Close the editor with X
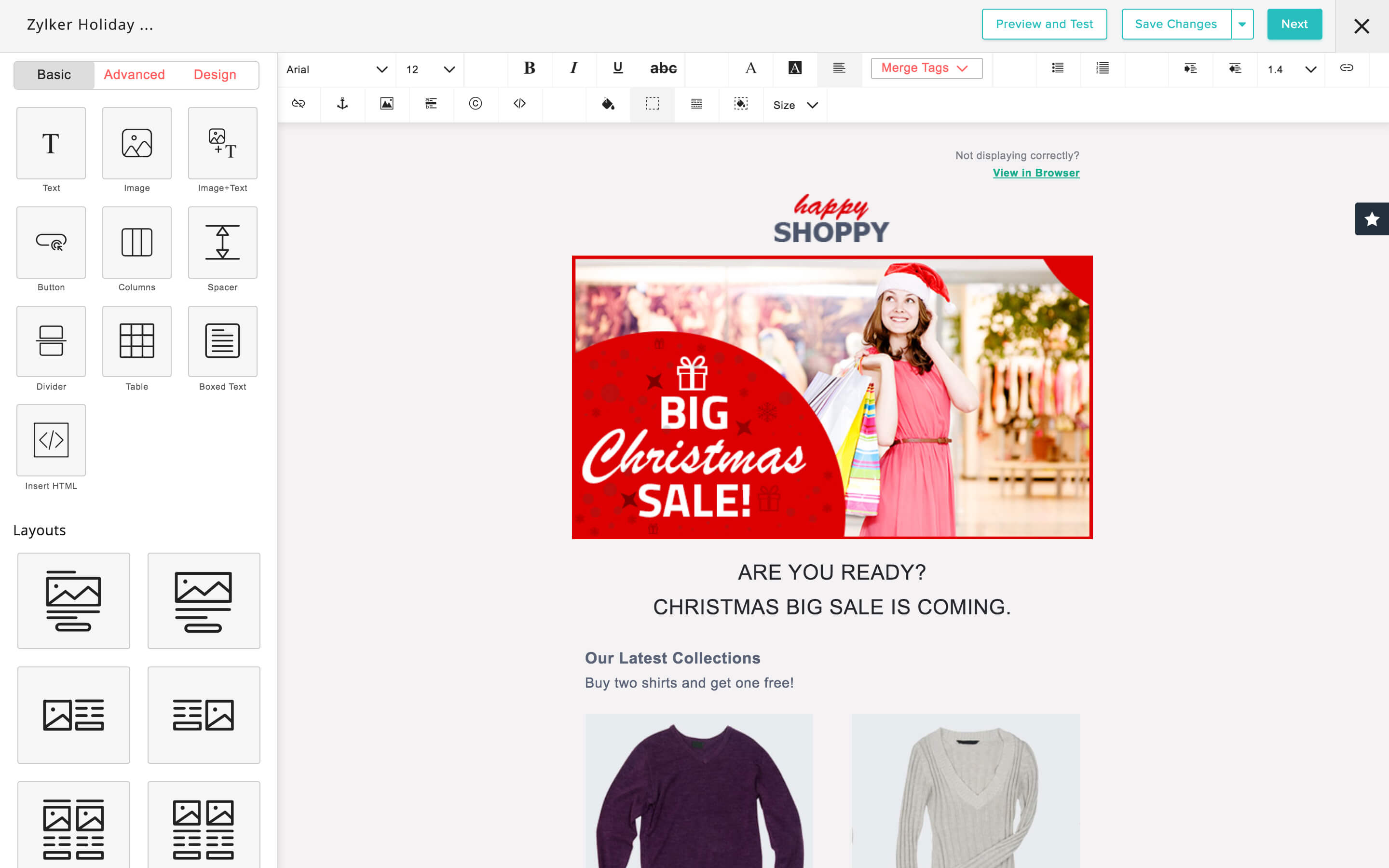Screen dimensions: 1389x868 click(1362, 26)
